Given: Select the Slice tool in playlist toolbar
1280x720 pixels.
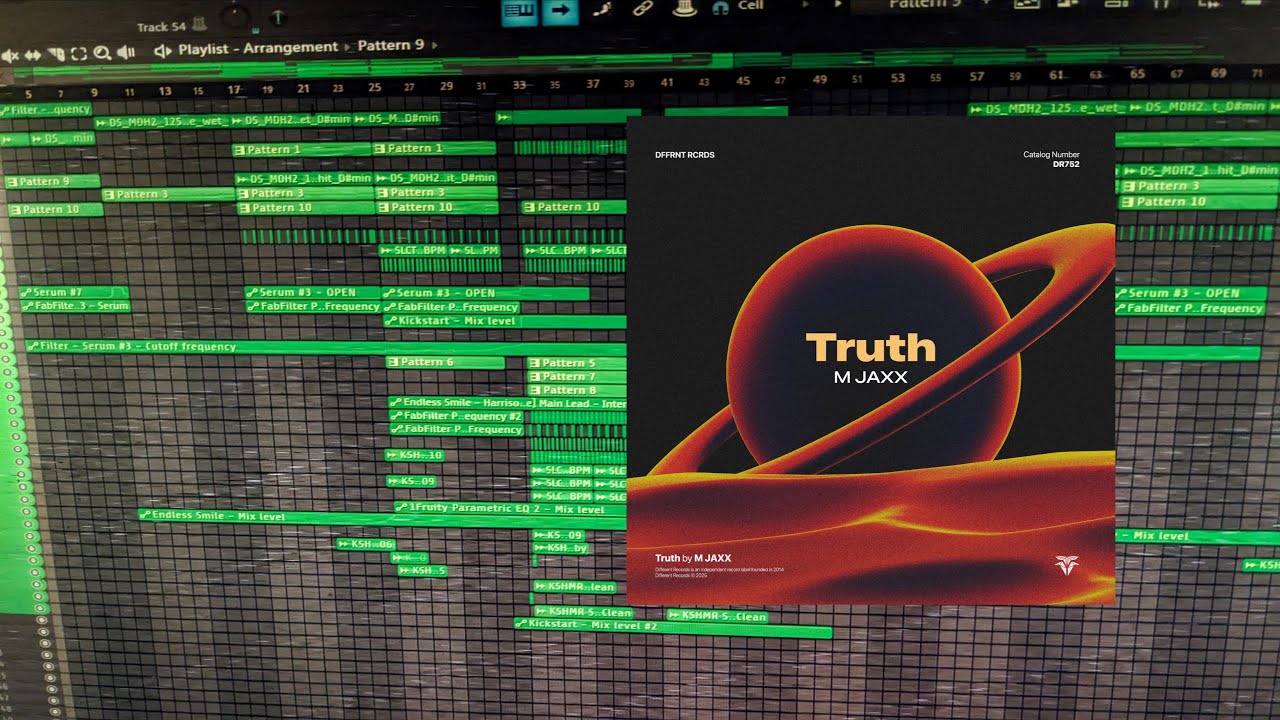Looking at the screenshot, I should [56, 54].
